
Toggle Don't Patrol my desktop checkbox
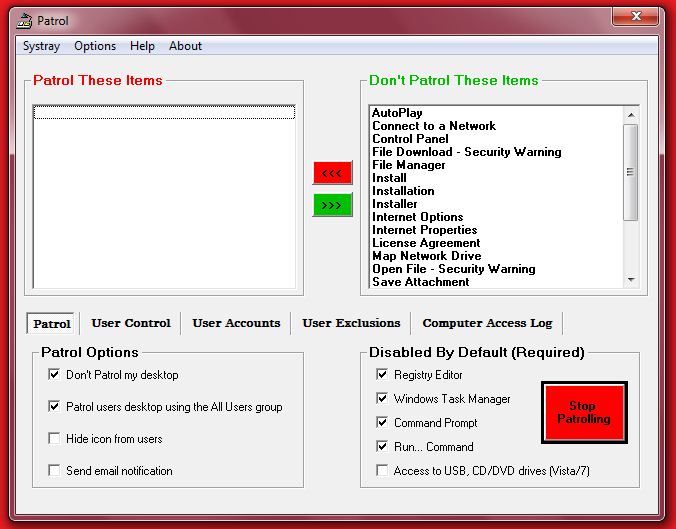[54, 375]
